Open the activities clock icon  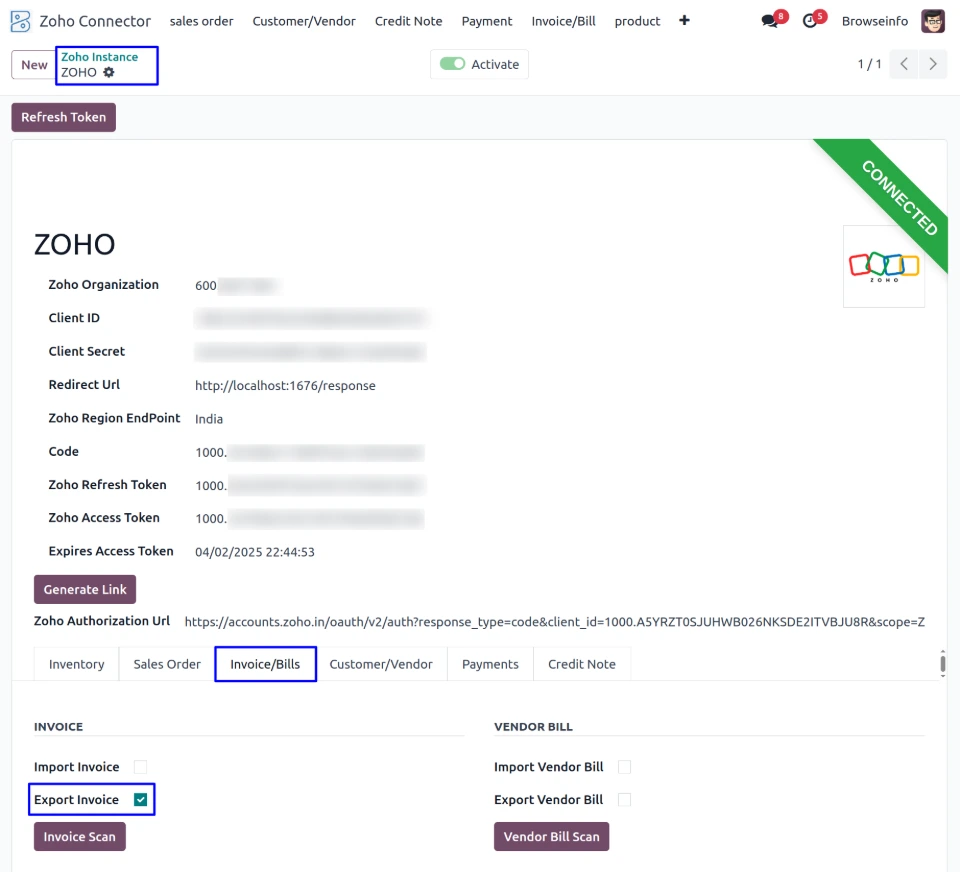810,21
